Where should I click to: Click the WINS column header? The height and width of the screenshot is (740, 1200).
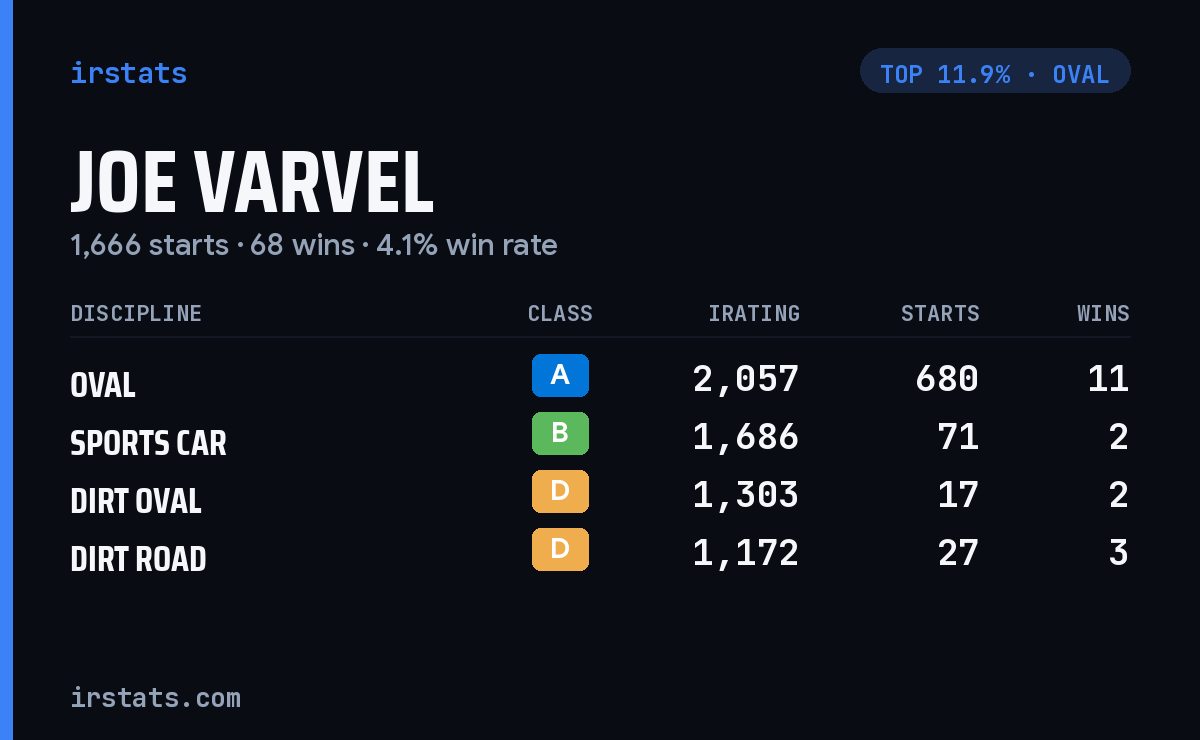click(1103, 314)
